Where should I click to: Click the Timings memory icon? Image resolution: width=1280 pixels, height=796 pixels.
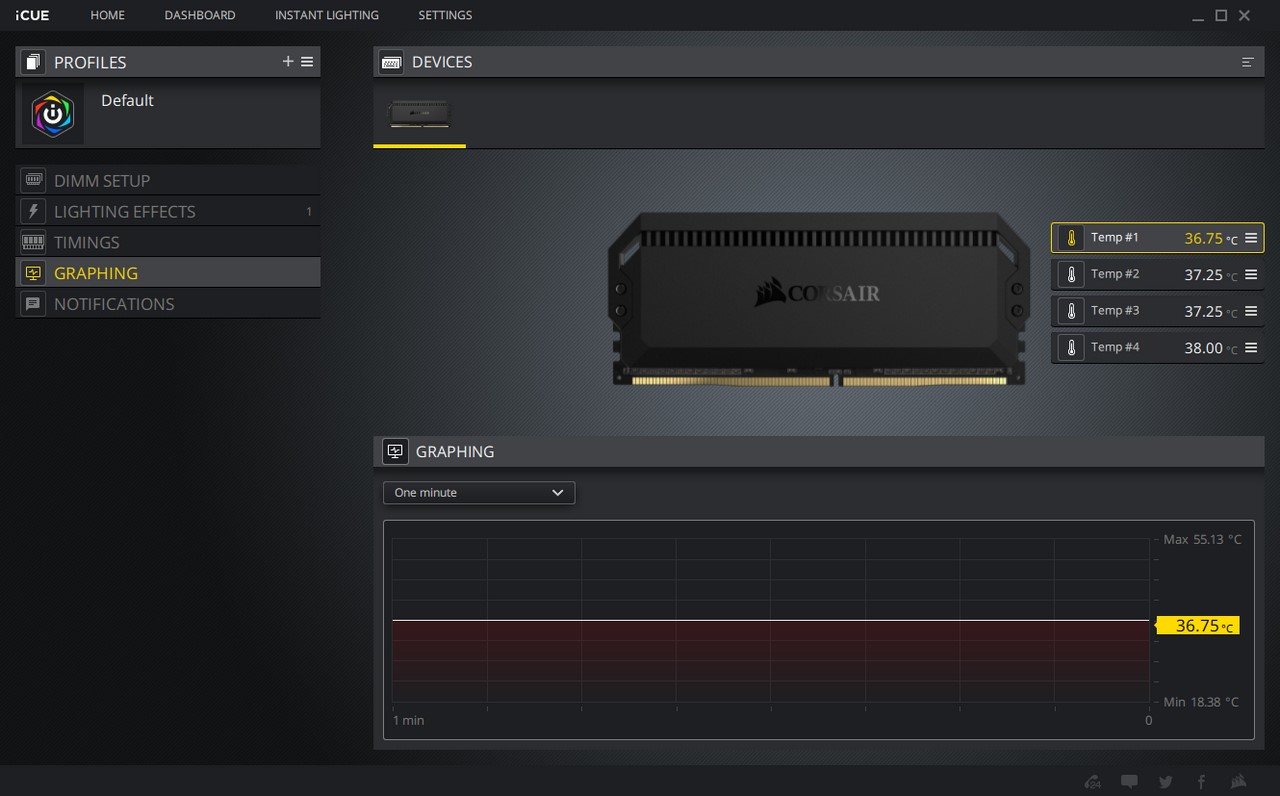(33, 242)
